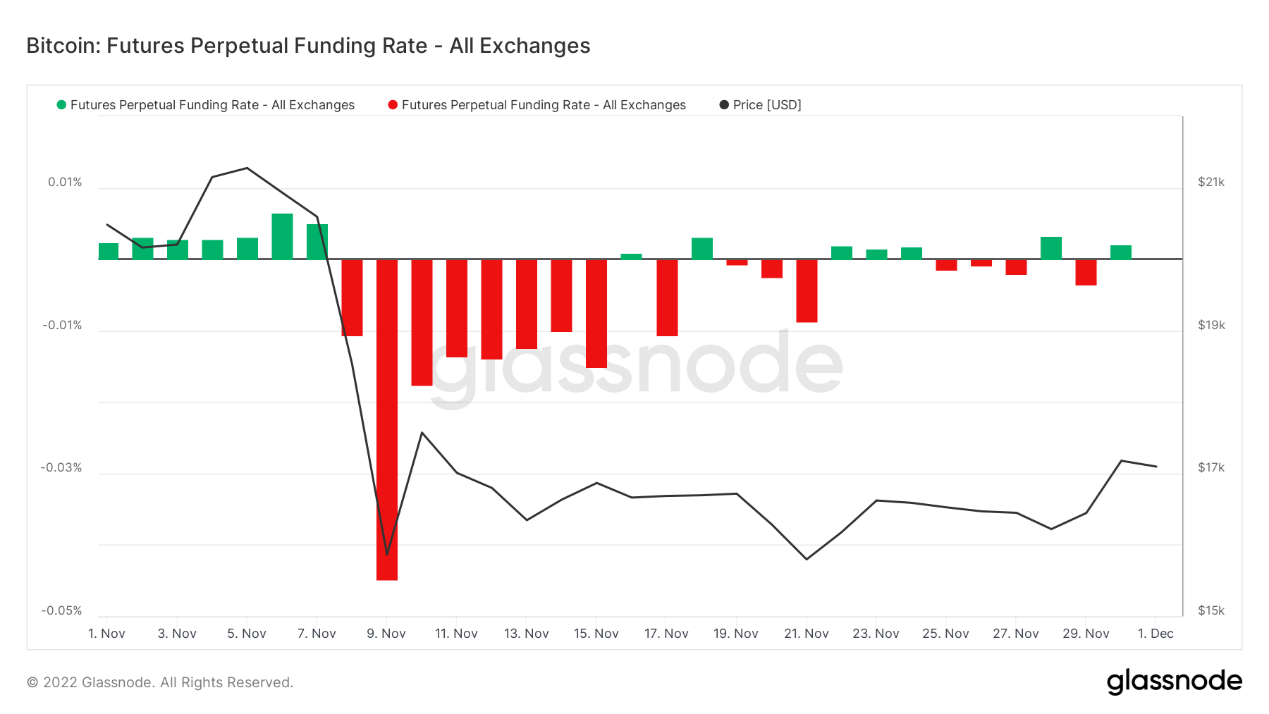Click the 15. Nov x-axis label

596,633
